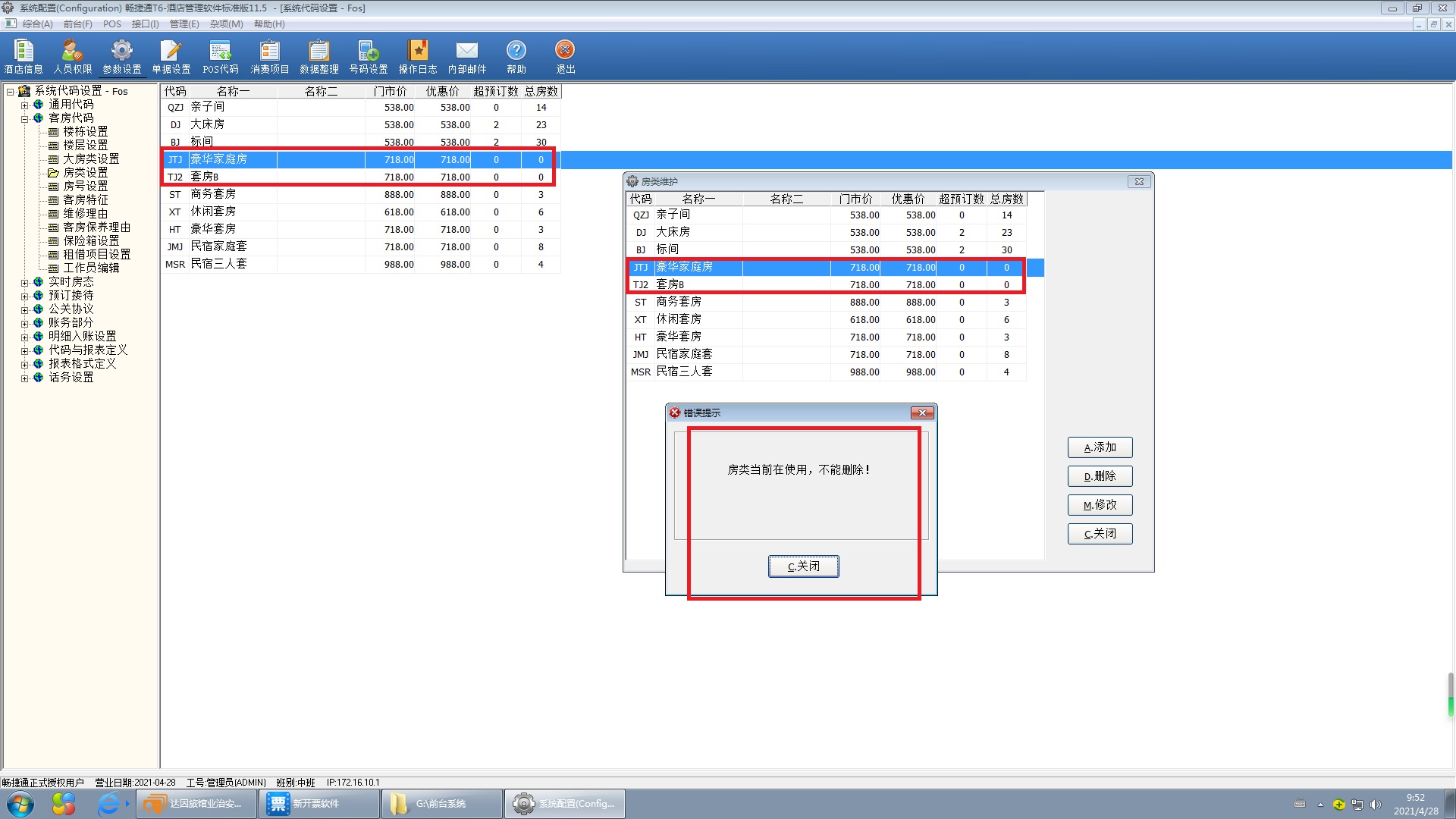The width and height of the screenshot is (1456, 819).
Task: Select 客房特征 tree item
Action: click(x=85, y=200)
